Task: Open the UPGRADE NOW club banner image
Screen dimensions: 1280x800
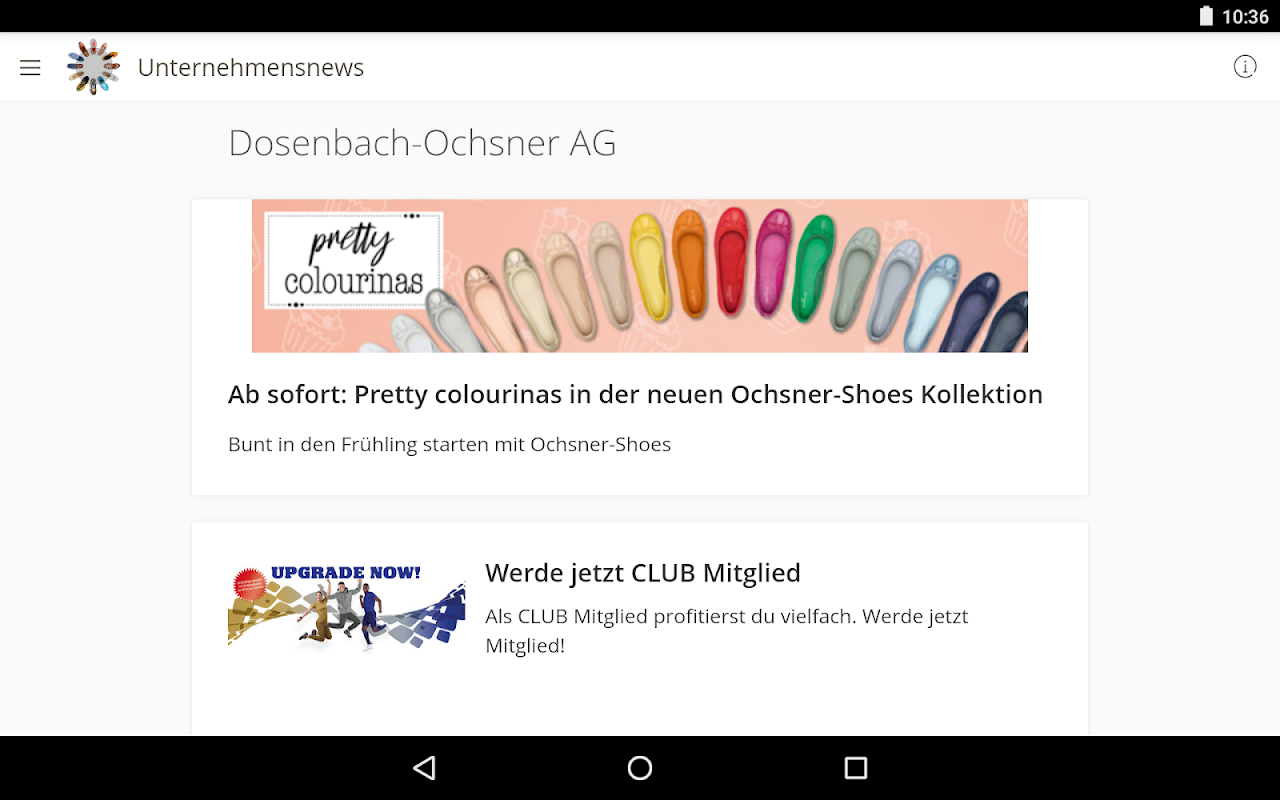Action: pyautogui.click(x=346, y=608)
